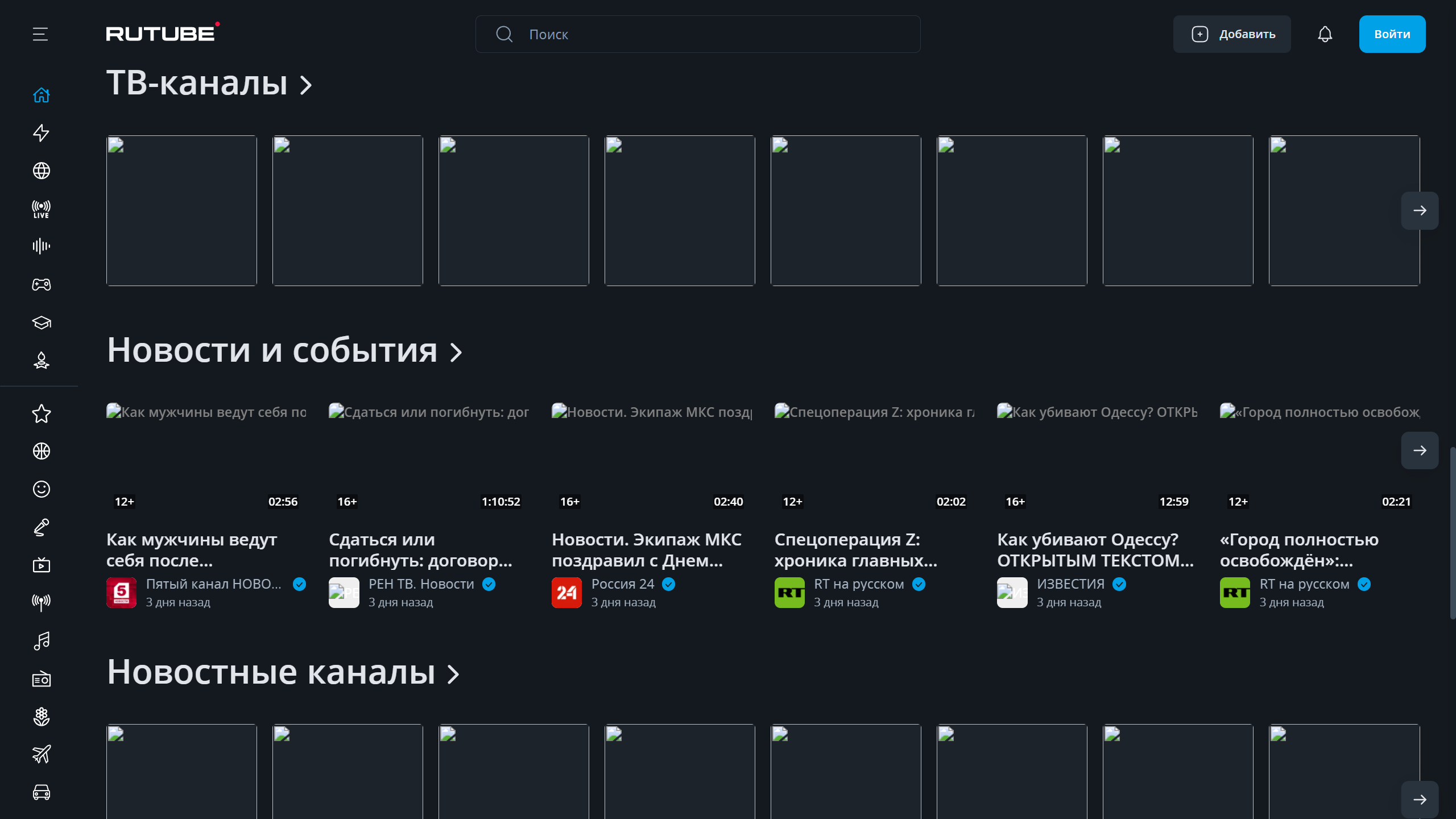Viewport: 1456px width, 819px height.
Task: Open the smiley humor sidebar icon
Action: coord(41,489)
